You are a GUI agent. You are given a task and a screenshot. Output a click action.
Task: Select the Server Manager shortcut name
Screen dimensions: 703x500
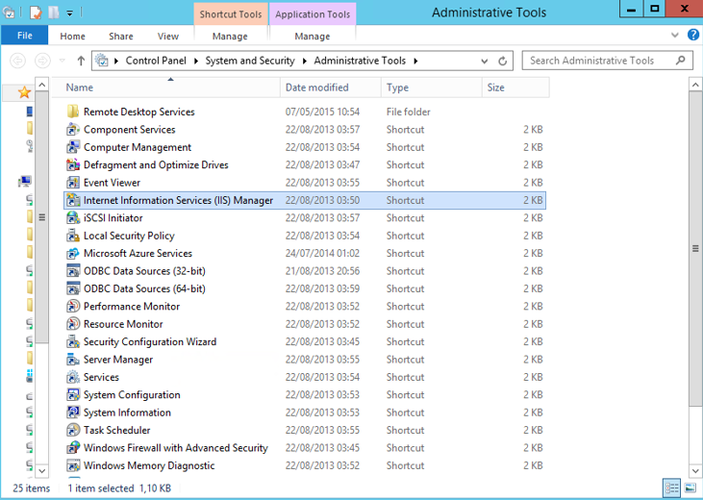tap(118, 360)
